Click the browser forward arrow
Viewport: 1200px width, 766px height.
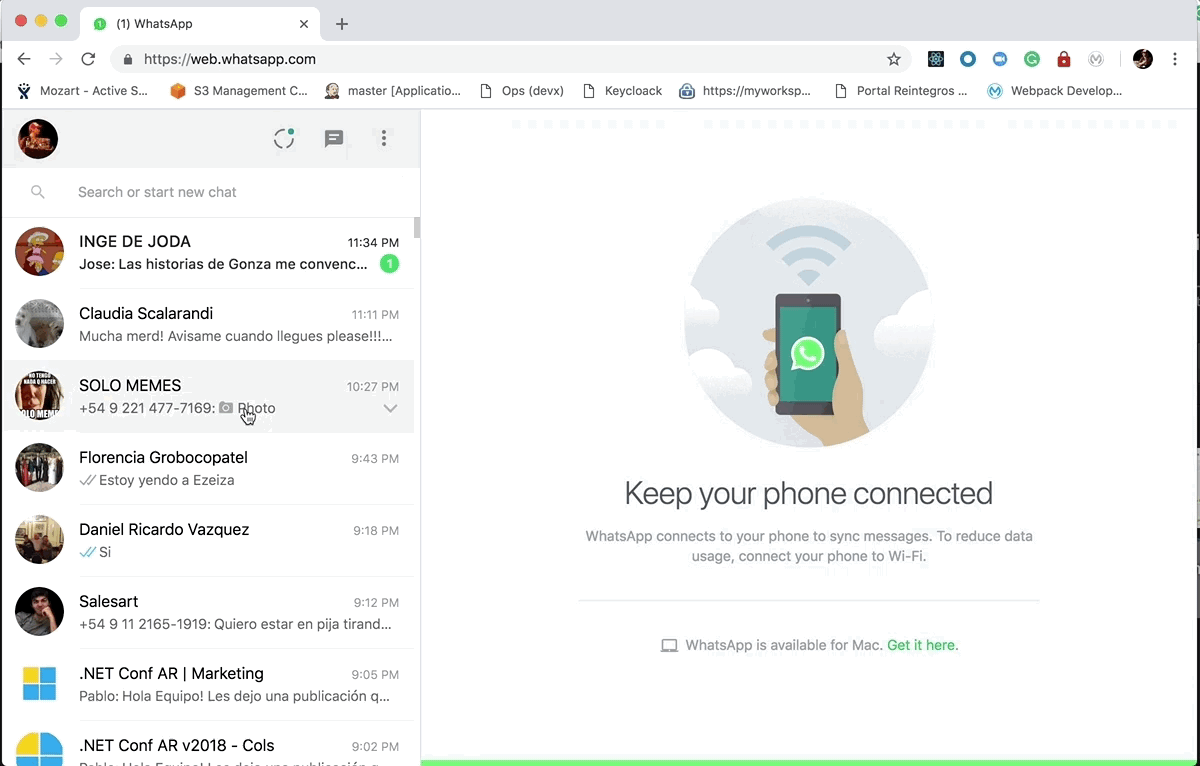[56, 59]
